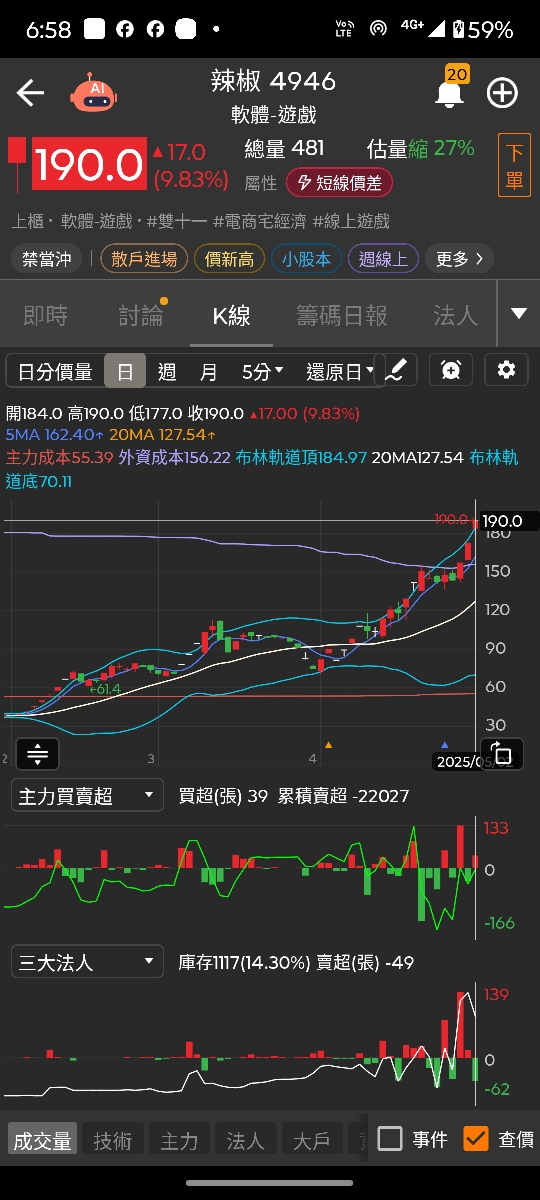The height and width of the screenshot is (1200, 540).
Task: Tap the 5MA 162.40 indicator label
Action: [x=55, y=435]
